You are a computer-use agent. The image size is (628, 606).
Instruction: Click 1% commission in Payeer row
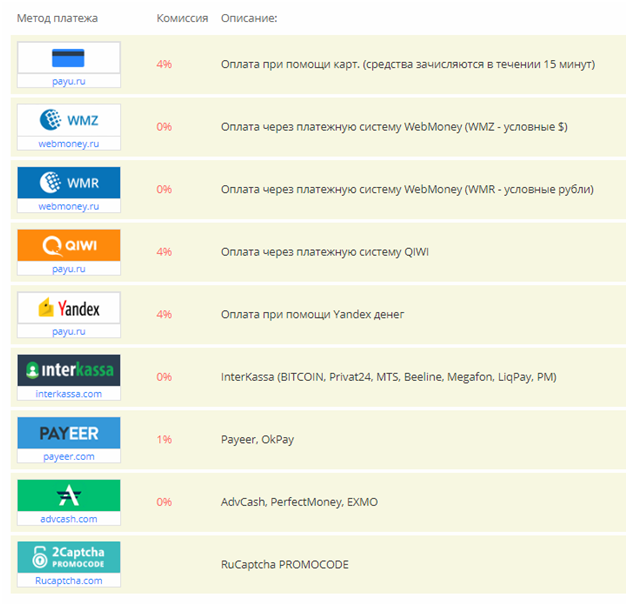[x=164, y=439]
